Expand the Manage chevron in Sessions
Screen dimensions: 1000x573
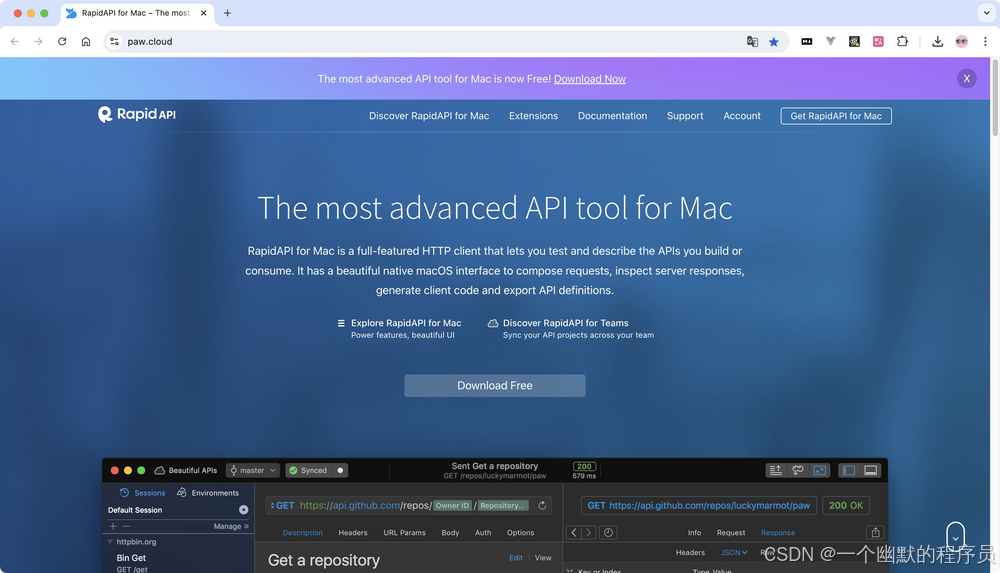click(246, 526)
